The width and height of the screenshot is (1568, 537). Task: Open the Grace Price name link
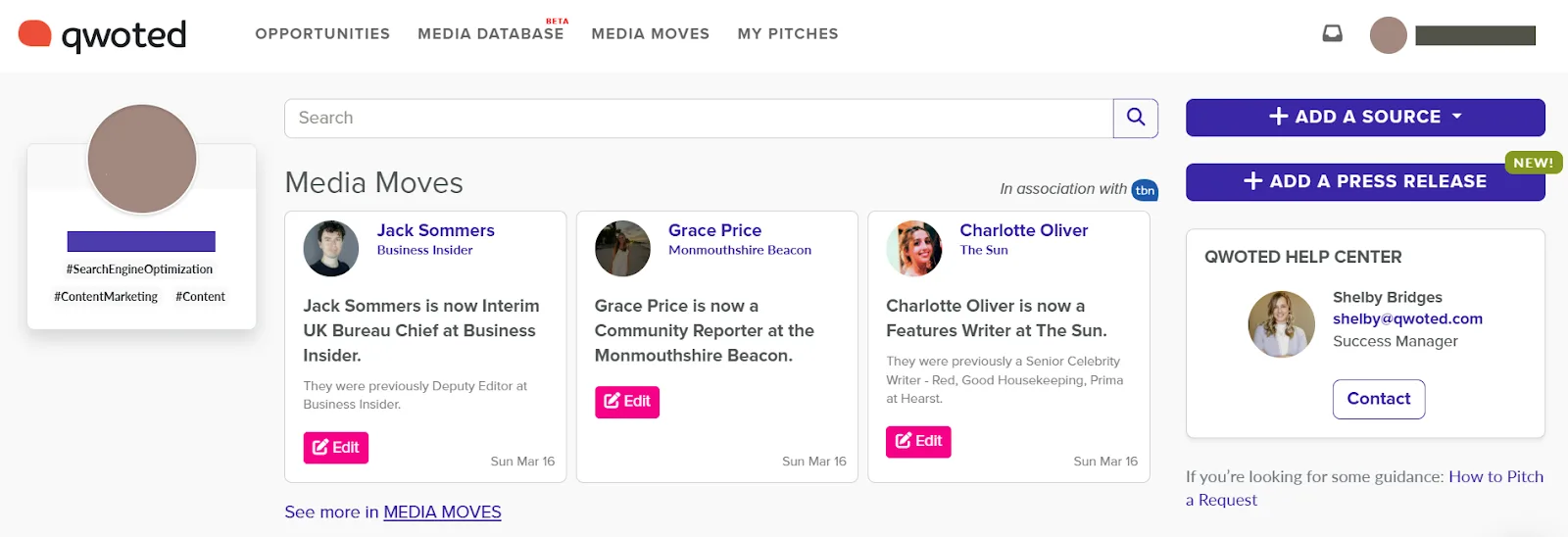(714, 230)
